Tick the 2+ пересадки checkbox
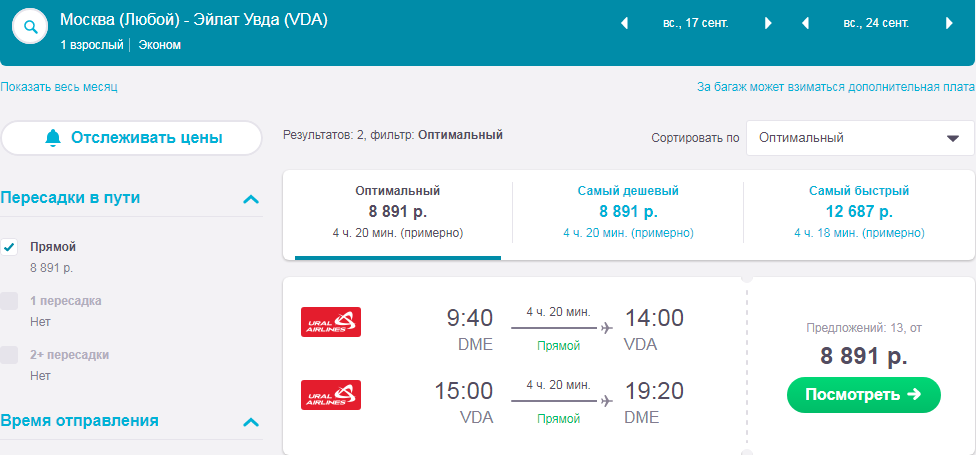The height and width of the screenshot is (455, 976). click(x=9, y=355)
